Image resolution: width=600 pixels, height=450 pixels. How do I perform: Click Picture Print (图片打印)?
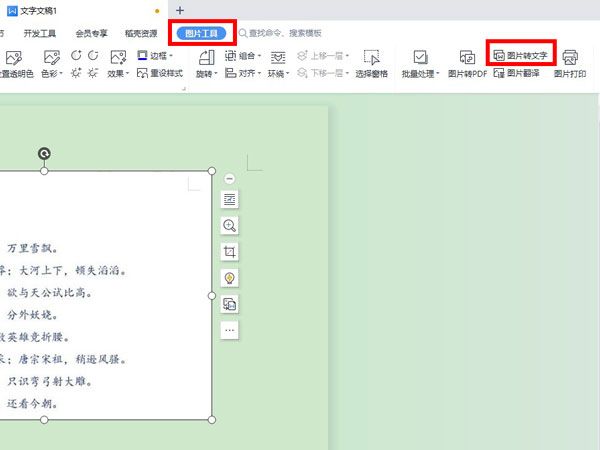(570, 64)
